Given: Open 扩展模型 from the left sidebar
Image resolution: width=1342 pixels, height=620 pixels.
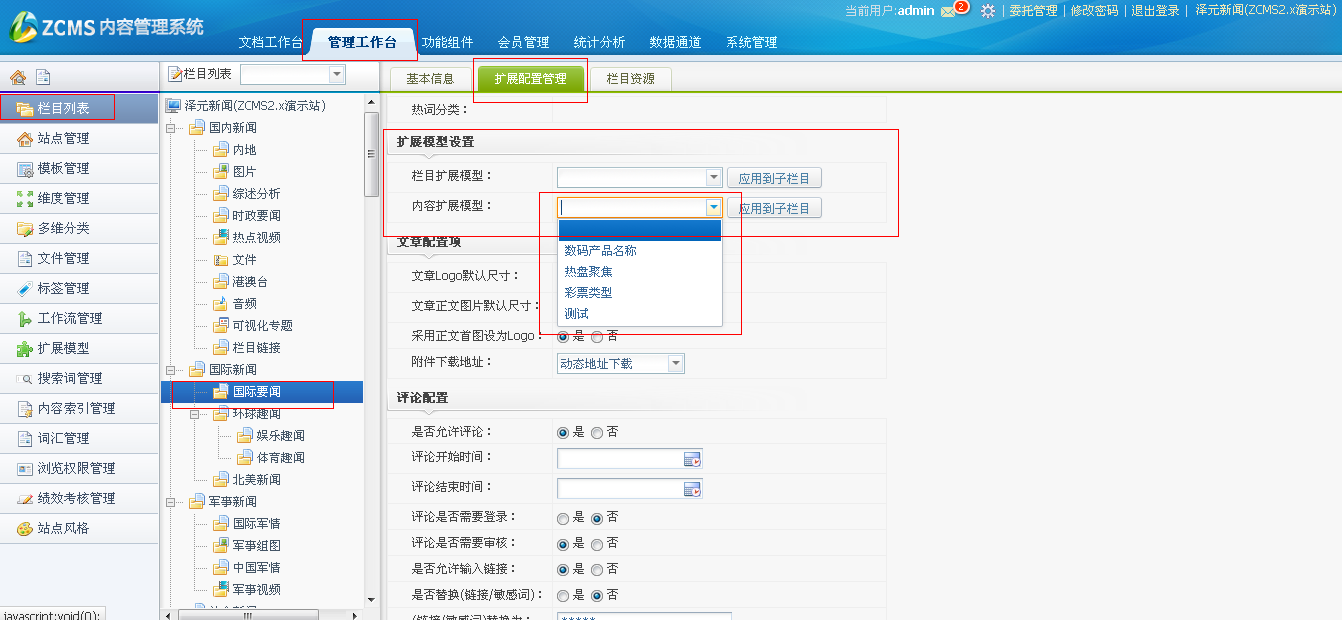Looking at the screenshot, I should tap(63, 348).
